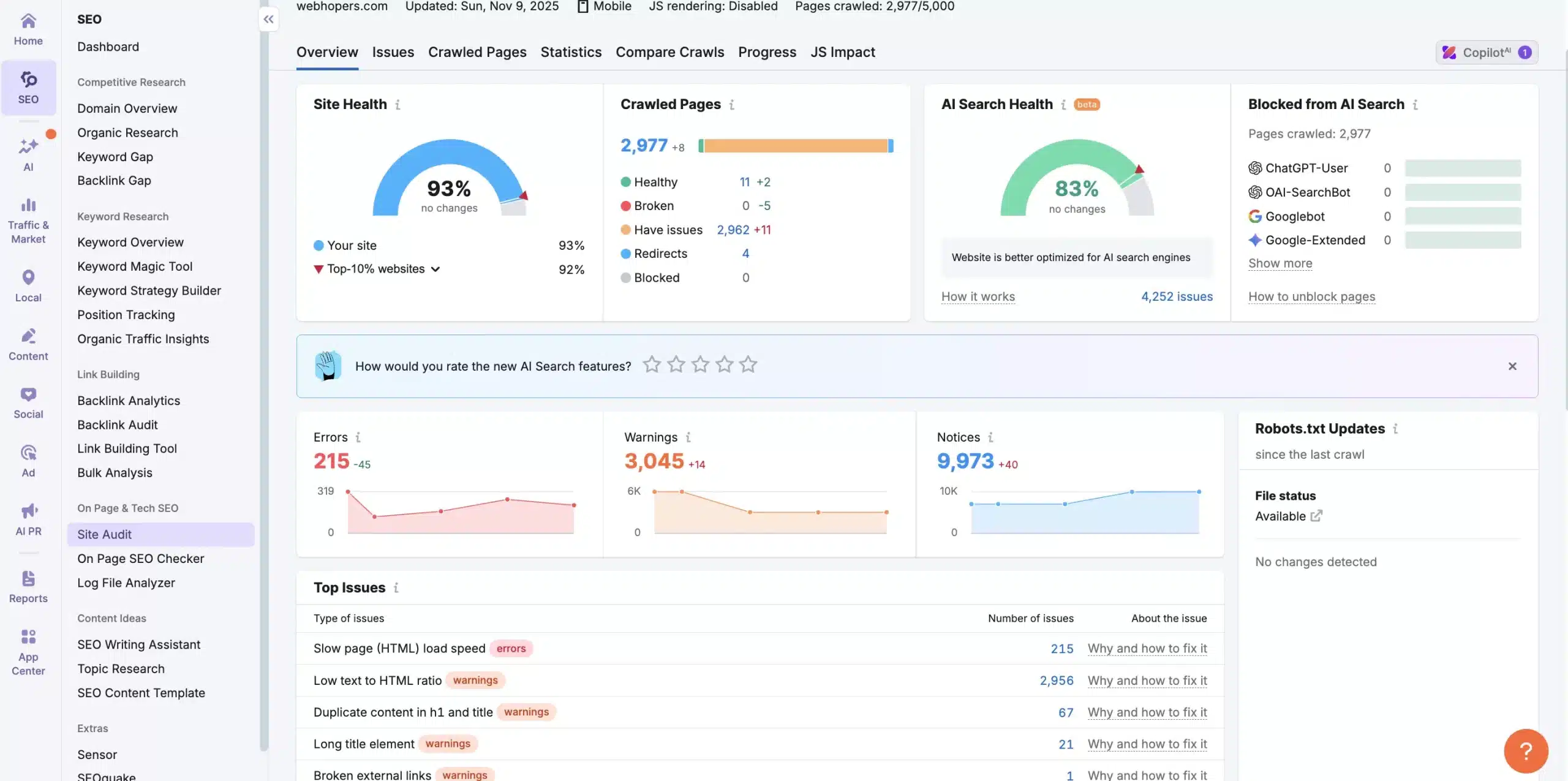Open the Local sidebar icon
The image size is (1568, 781).
click(x=28, y=285)
